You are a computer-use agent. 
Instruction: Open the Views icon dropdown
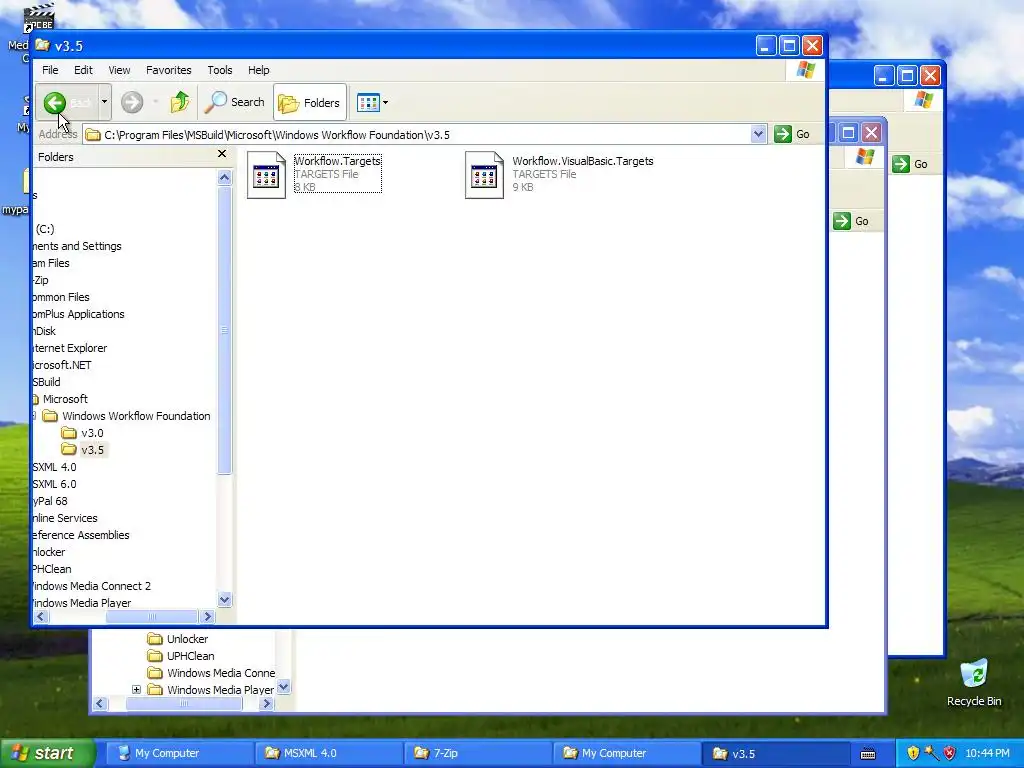point(372,103)
